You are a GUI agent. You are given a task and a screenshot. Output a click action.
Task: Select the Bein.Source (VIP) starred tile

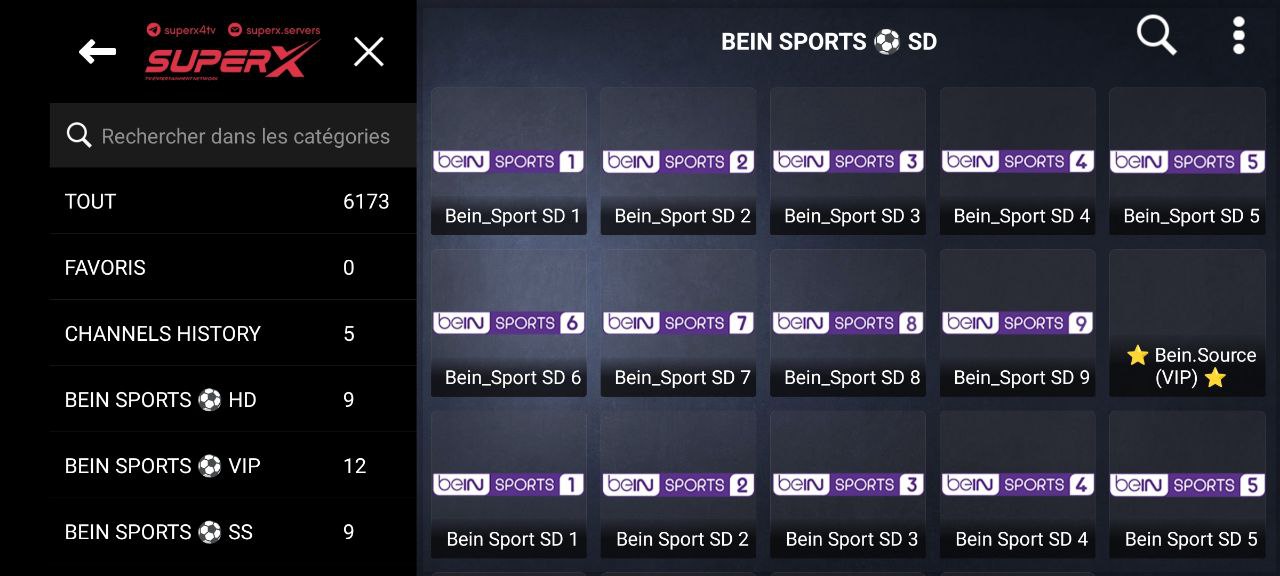(1187, 323)
